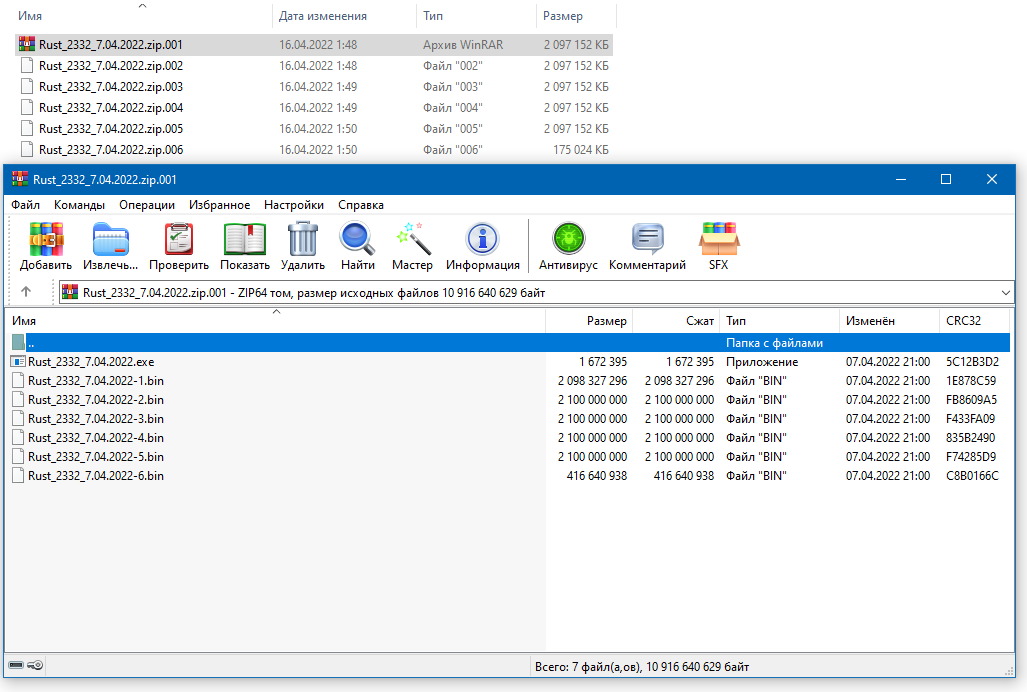
Task: Select Rust_2332_7.04.2022.zip.003 in Explorer
Action: point(110,87)
